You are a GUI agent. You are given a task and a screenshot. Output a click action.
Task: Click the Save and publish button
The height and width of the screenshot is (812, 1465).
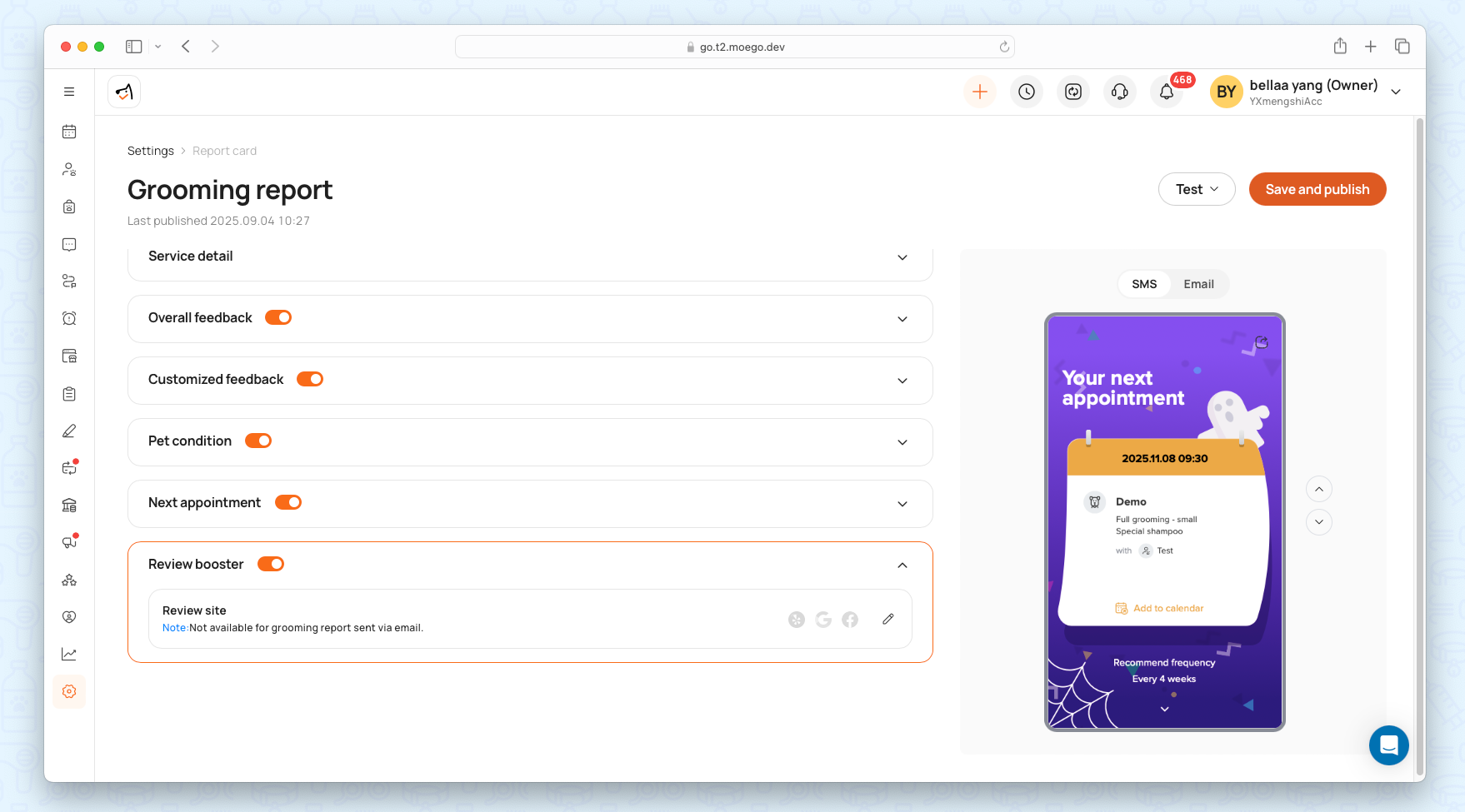1317,189
